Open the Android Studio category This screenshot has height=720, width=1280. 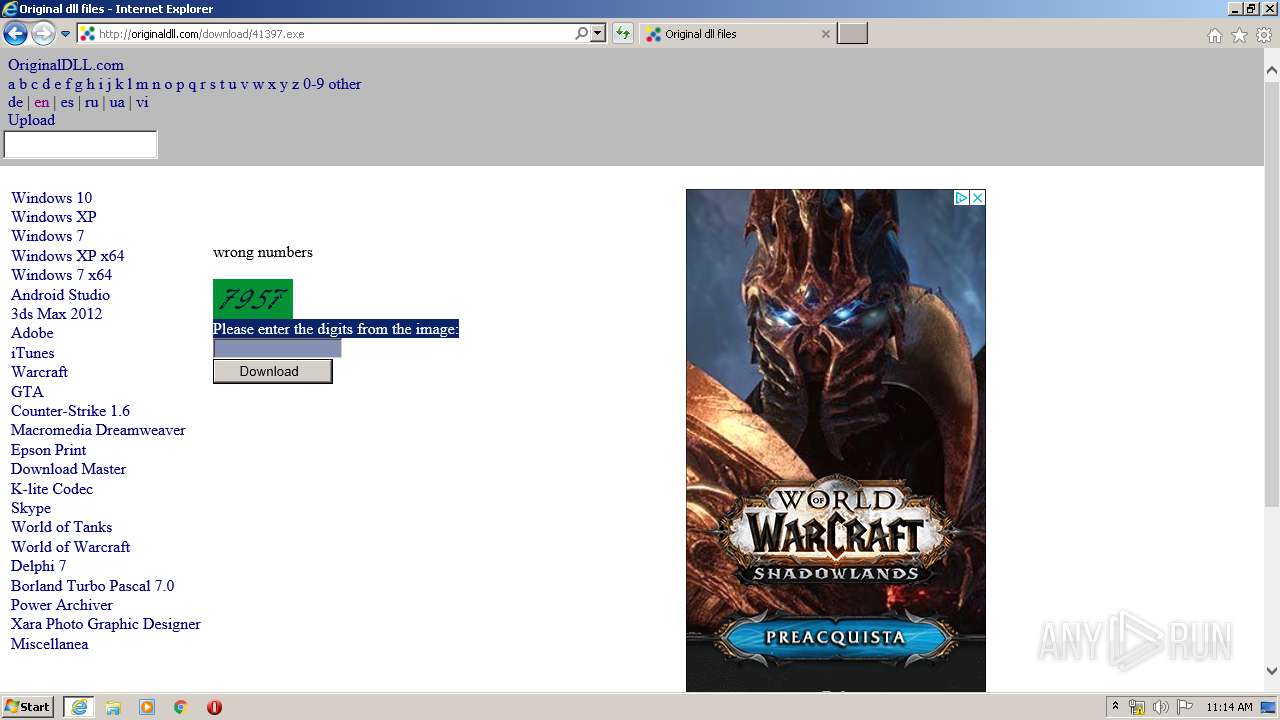(60, 295)
